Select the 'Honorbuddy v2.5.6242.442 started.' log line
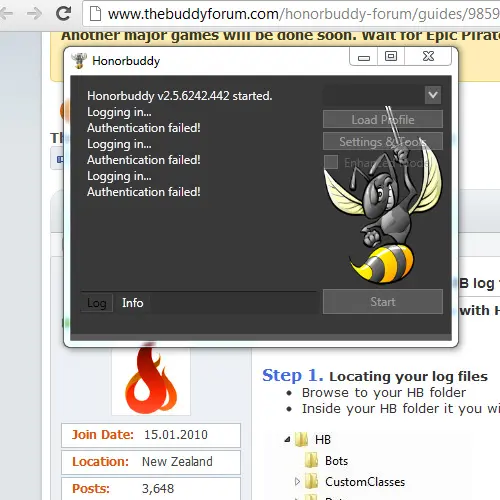Image resolution: width=500 pixels, height=500 pixels. coord(180,96)
